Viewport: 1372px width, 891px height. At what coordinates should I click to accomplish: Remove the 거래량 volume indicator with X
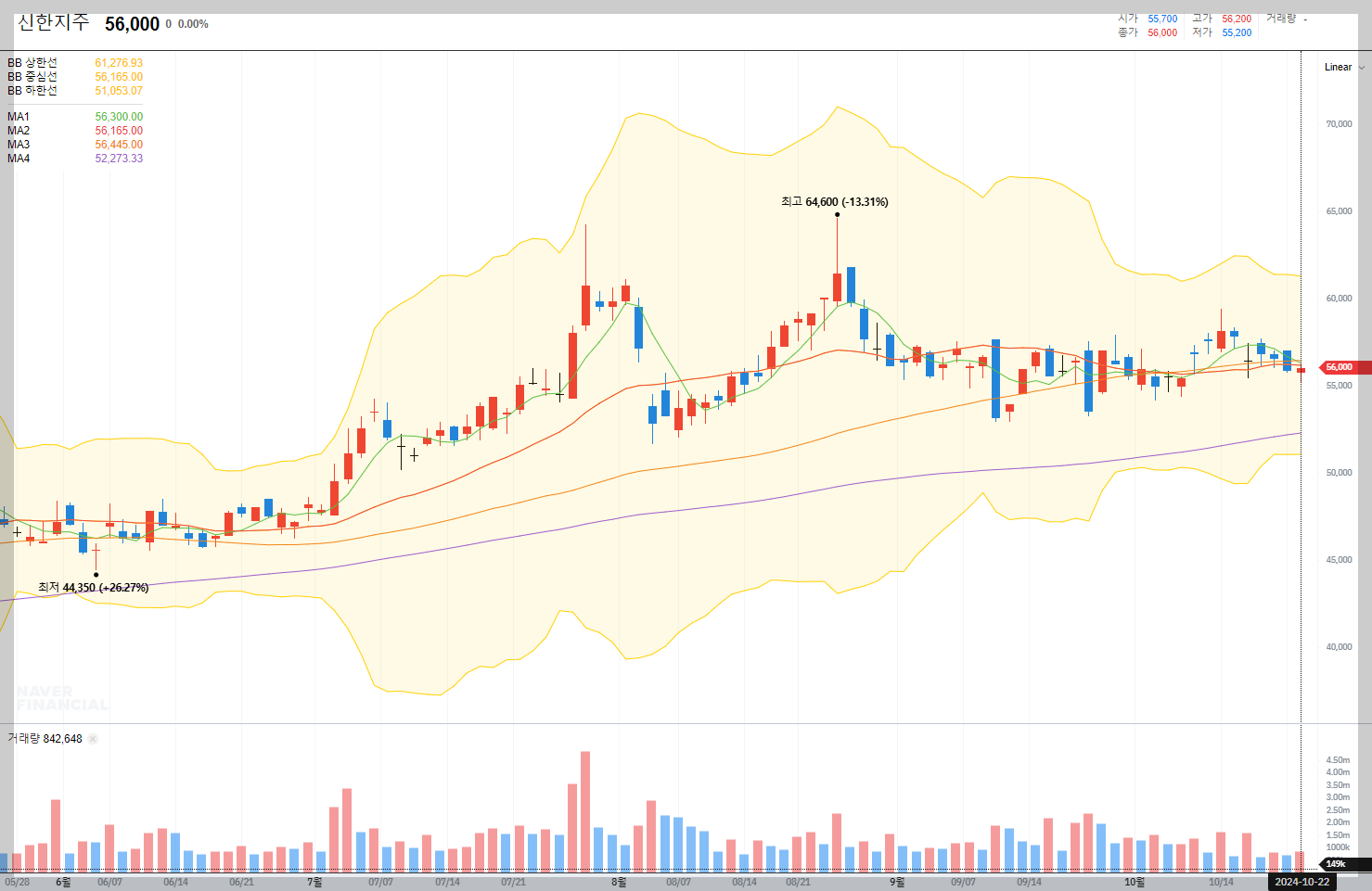pos(93,739)
